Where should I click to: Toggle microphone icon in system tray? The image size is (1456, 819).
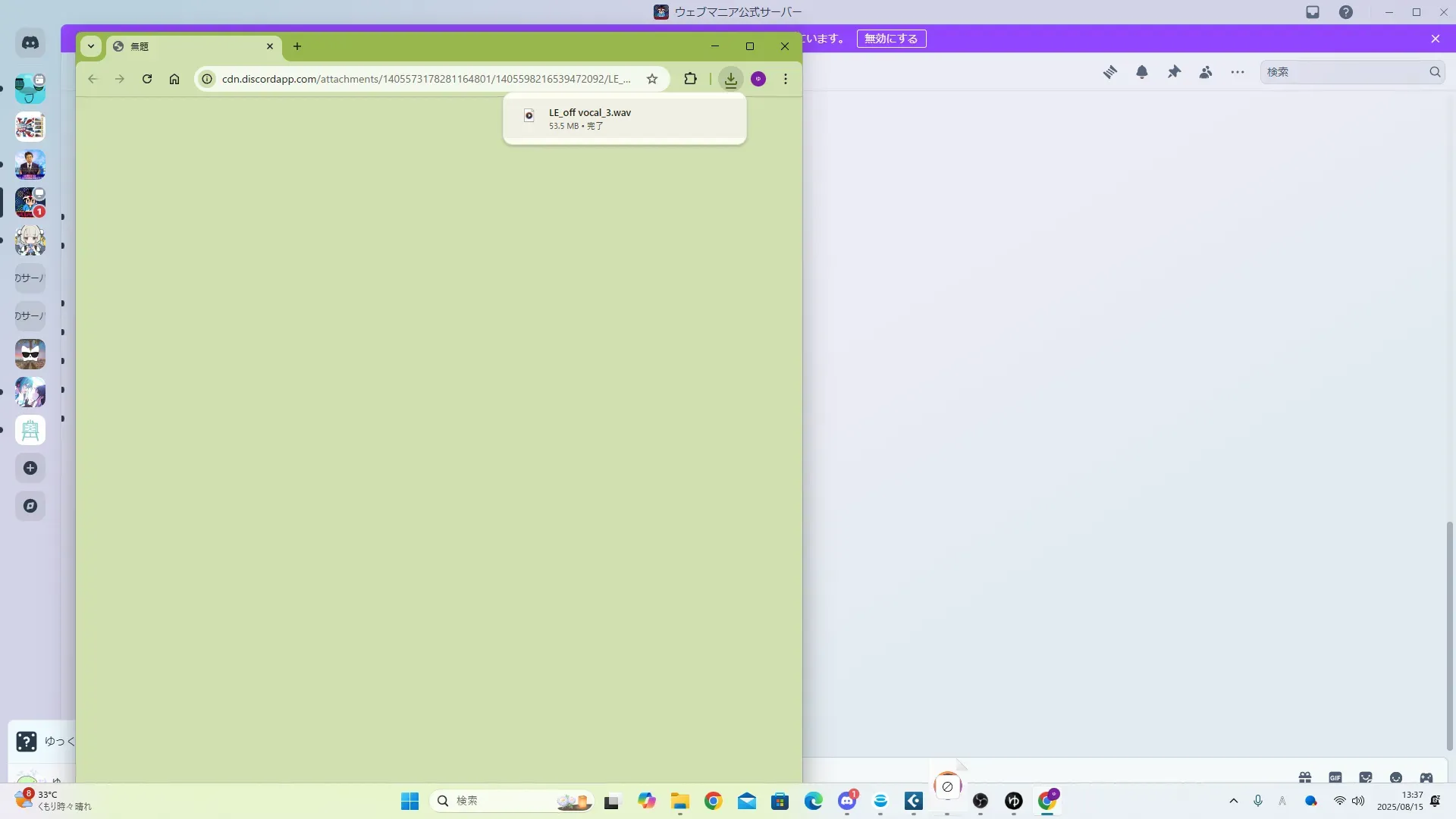pyautogui.click(x=1258, y=801)
